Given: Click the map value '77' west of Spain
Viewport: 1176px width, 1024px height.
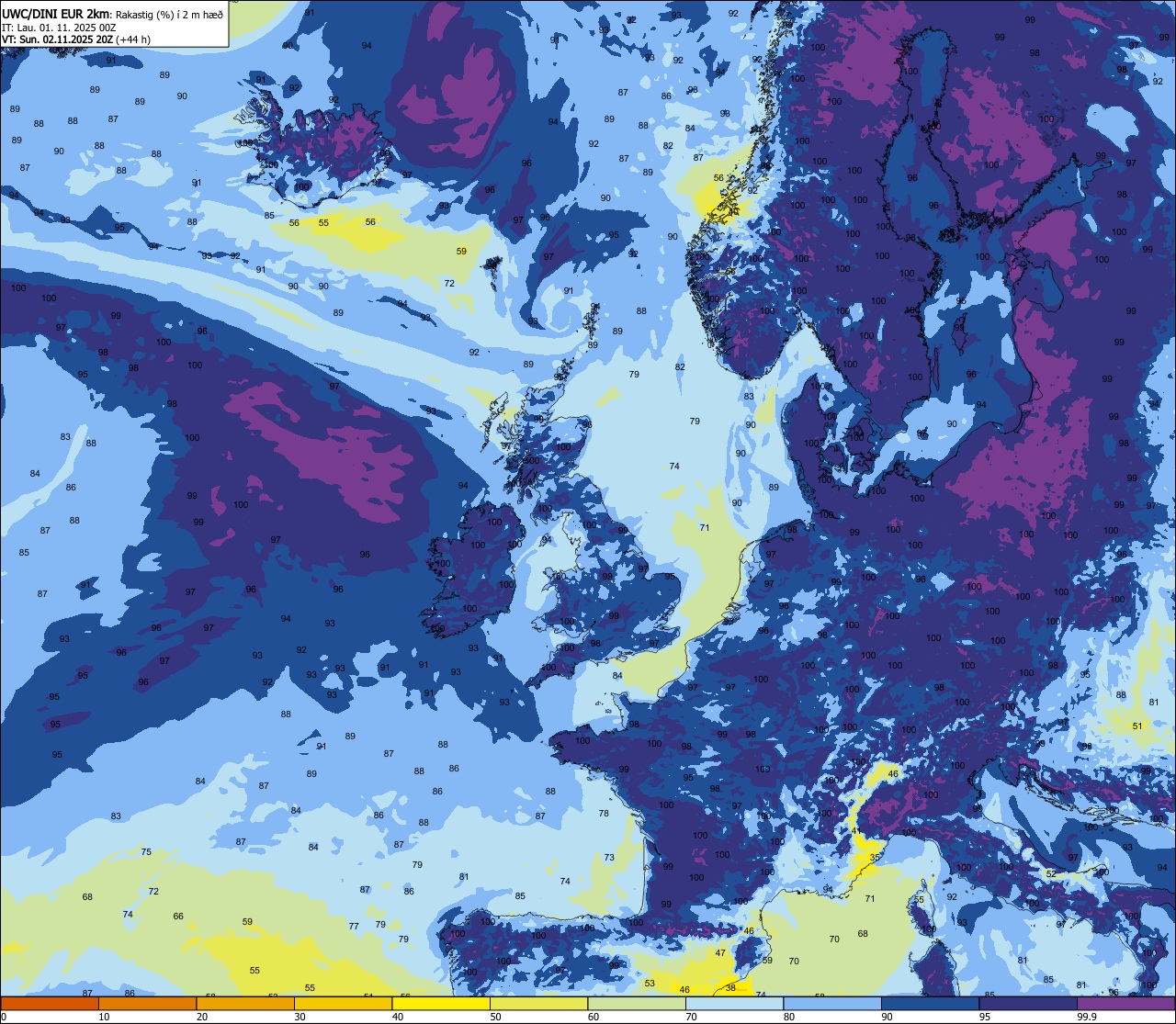Looking at the screenshot, I should [x=354, y=926].
